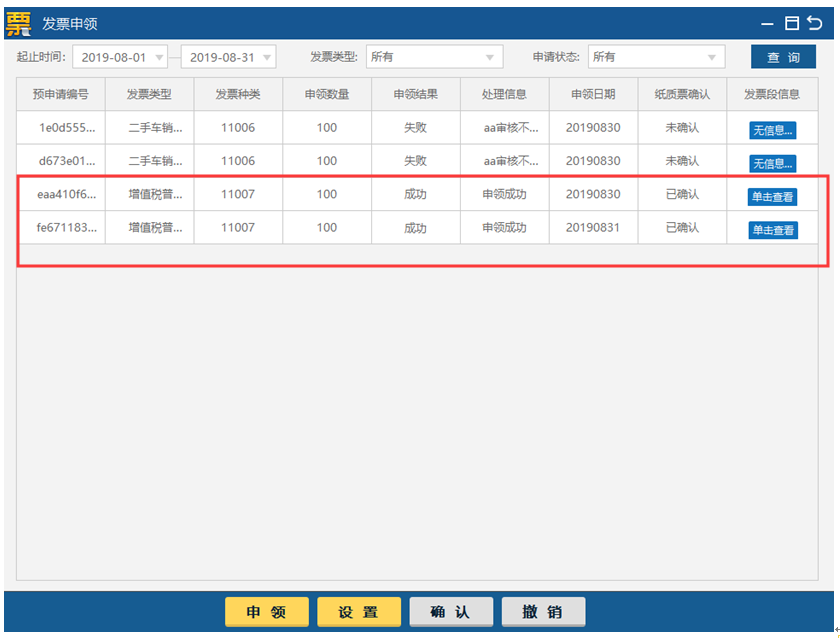The image size is (840, 638).
Task: Click the 预申请编号 column header
Action: (x=61, y=95)
